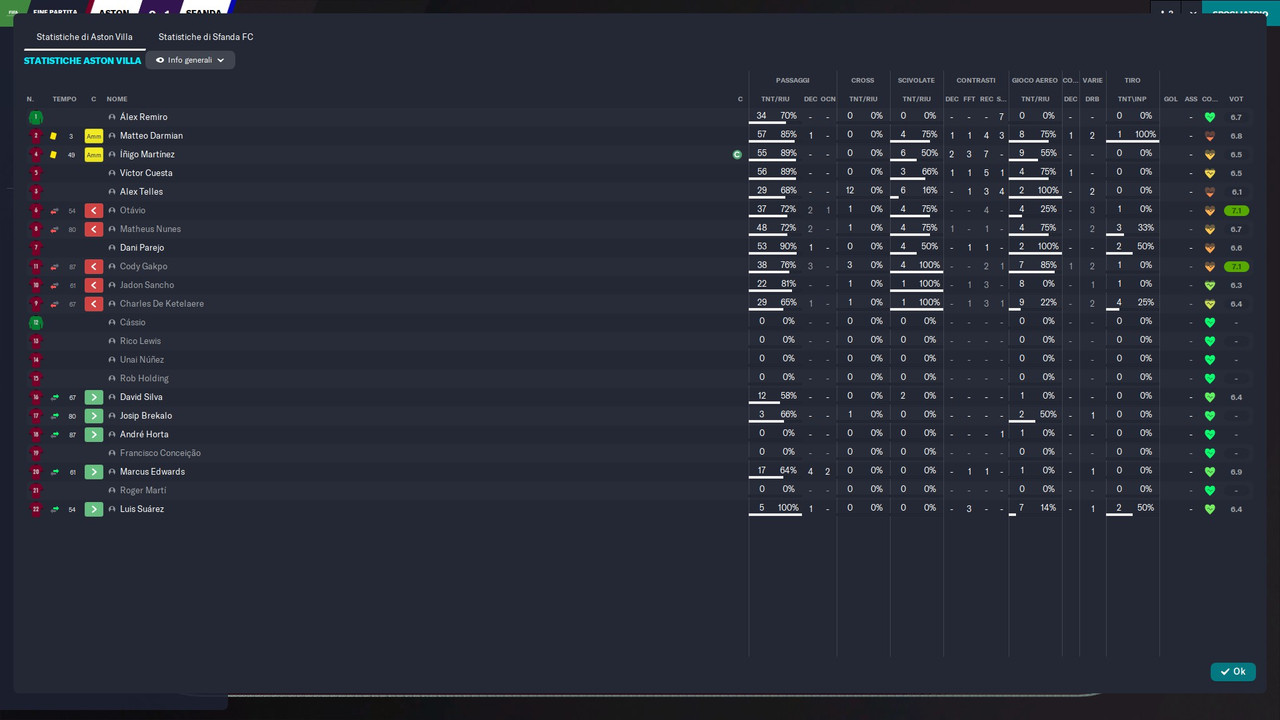This screenshot has width=1280, height=720.
Task: Click Cássio's green goalkeeper shirt number 12
Action: point(36,323)
